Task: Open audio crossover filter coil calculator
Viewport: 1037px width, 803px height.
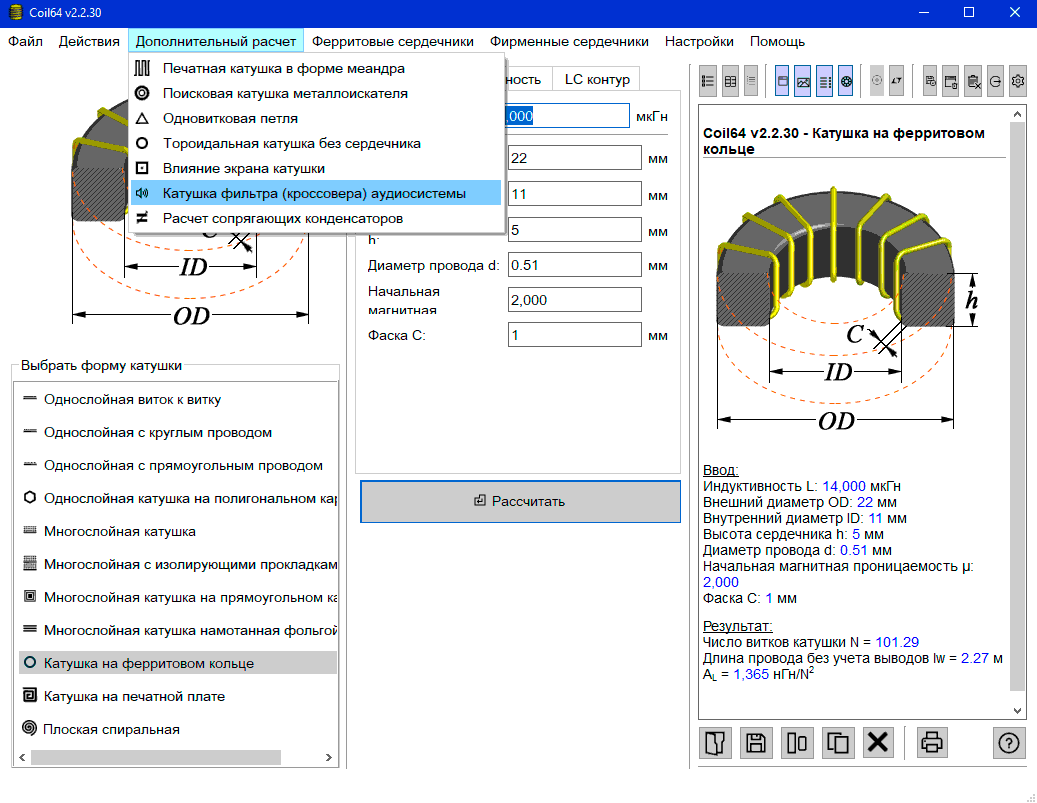Action: click(316, 193)
